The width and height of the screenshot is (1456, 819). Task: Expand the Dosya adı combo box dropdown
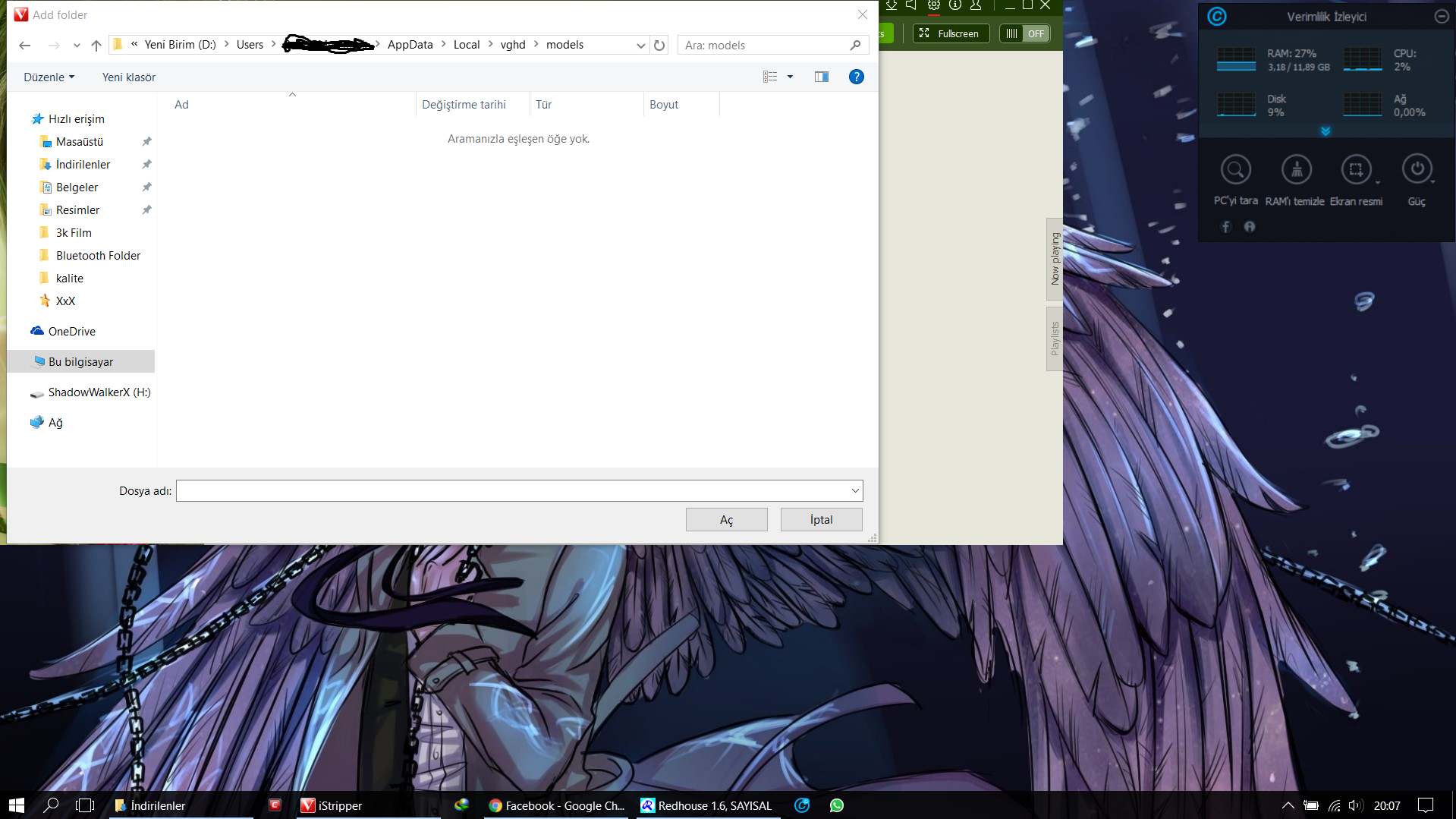click(855, 491)
